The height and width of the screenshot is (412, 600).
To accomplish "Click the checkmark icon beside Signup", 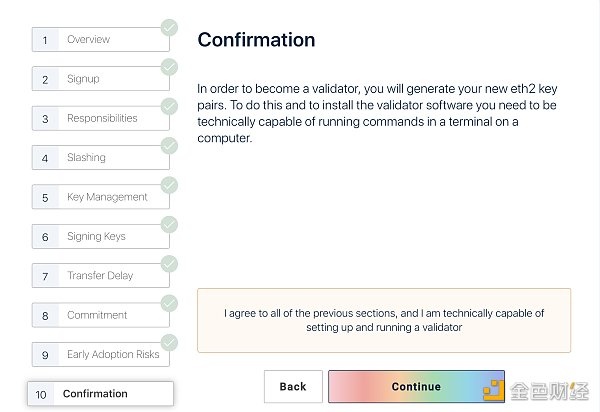I will [x=169, y=67].
